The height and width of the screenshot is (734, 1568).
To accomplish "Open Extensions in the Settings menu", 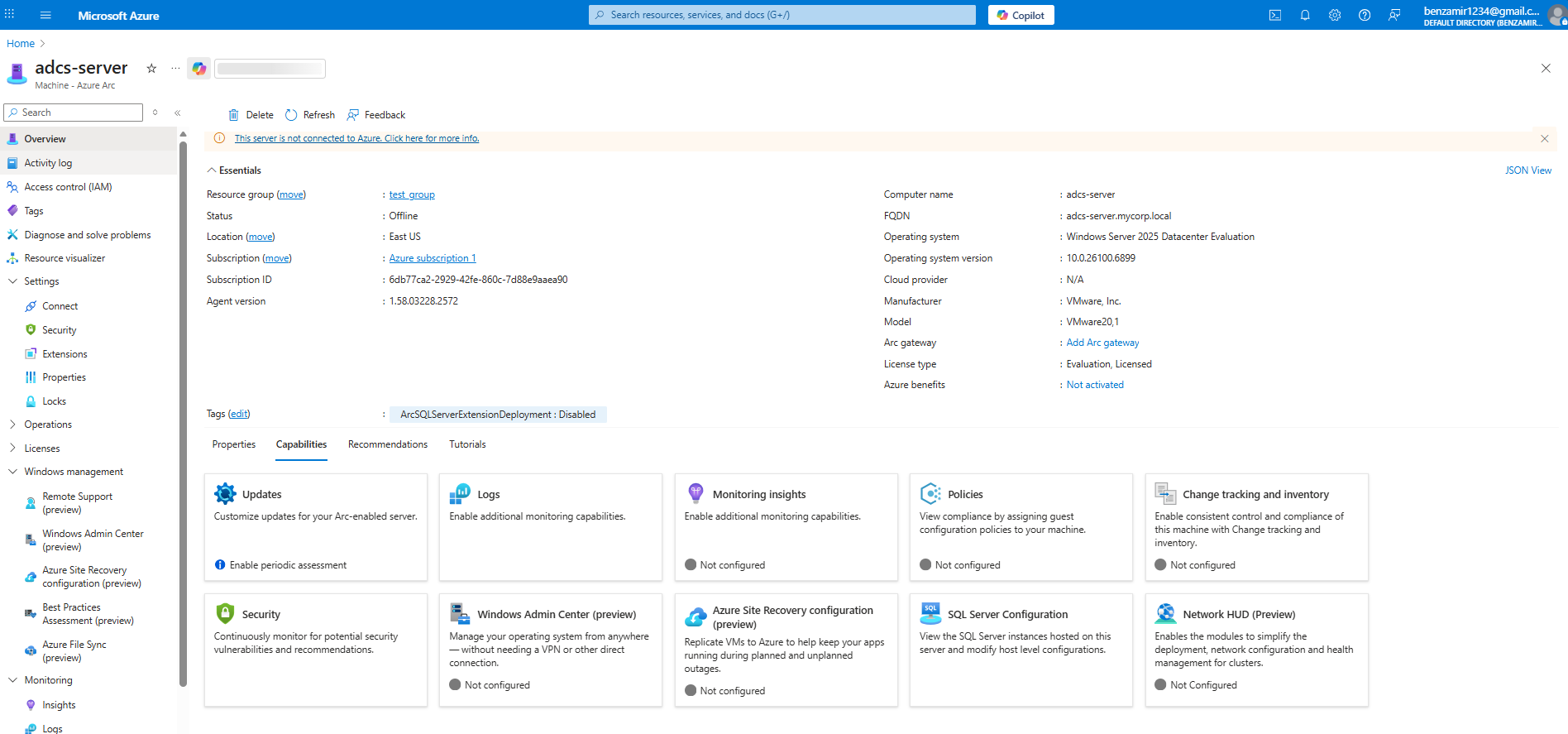I will pyautogui.click(x=65, y=354).
